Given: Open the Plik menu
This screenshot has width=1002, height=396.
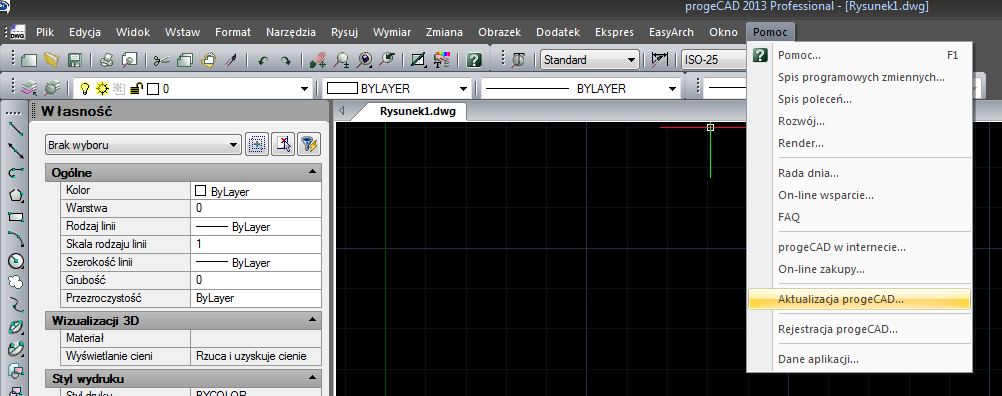Looking at the screenshot, I should (45, 32).
